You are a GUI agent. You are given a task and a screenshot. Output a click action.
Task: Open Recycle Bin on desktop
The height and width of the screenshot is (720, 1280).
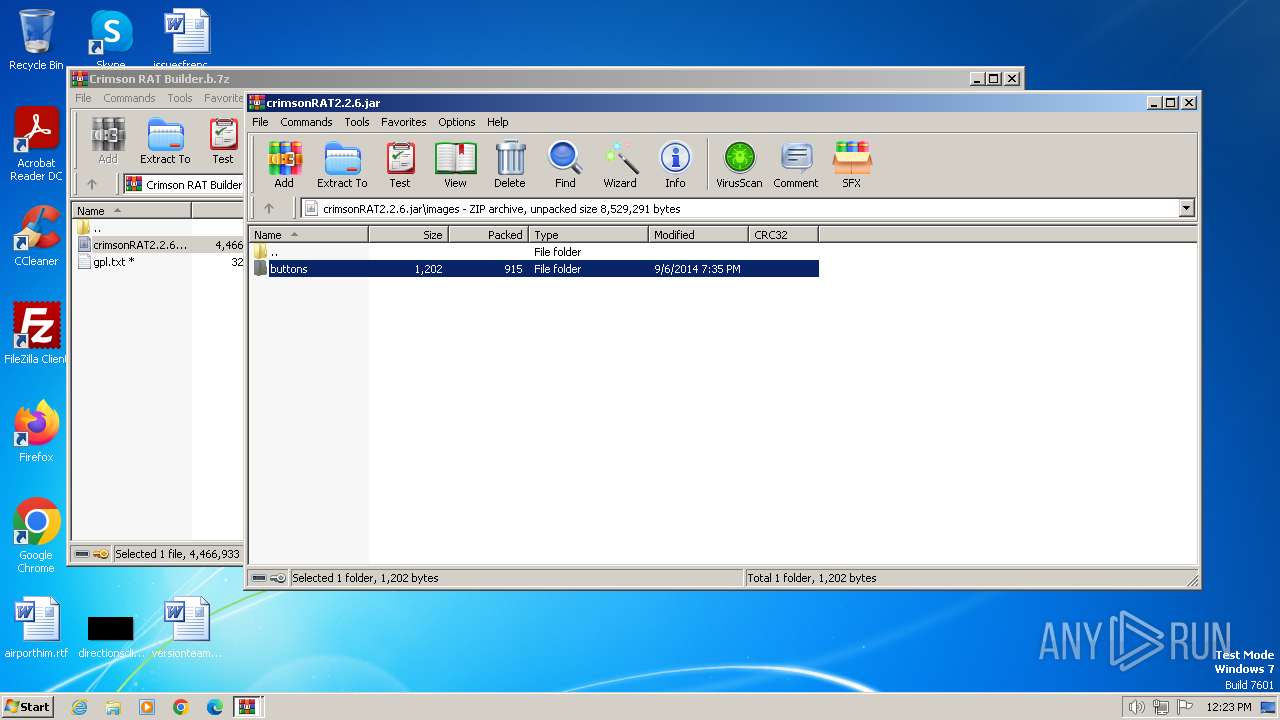click(36, 40)
